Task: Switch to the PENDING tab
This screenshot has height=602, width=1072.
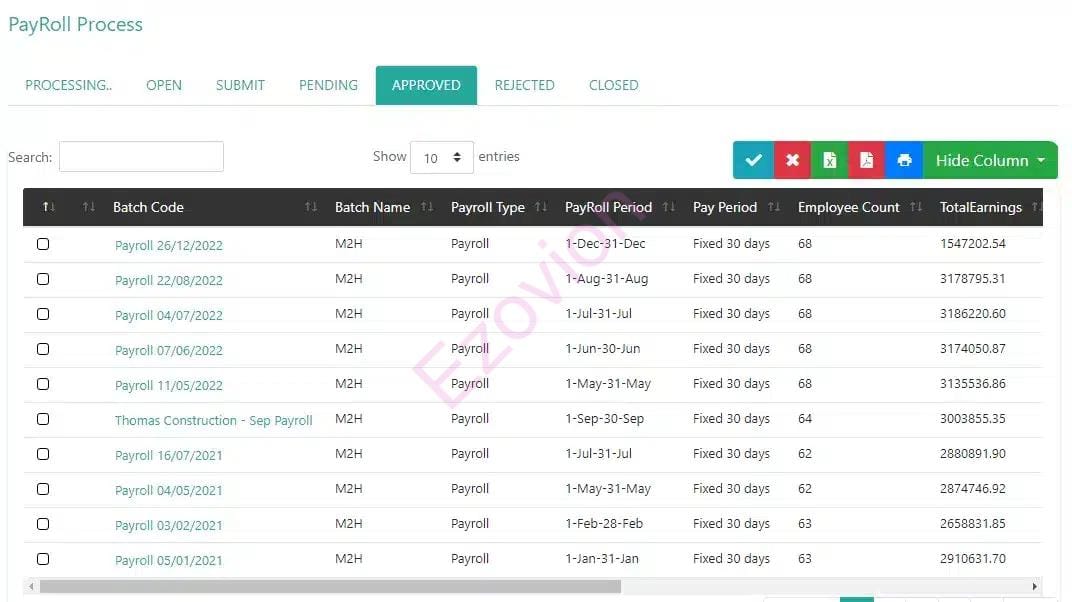Action: pos(328,85)
